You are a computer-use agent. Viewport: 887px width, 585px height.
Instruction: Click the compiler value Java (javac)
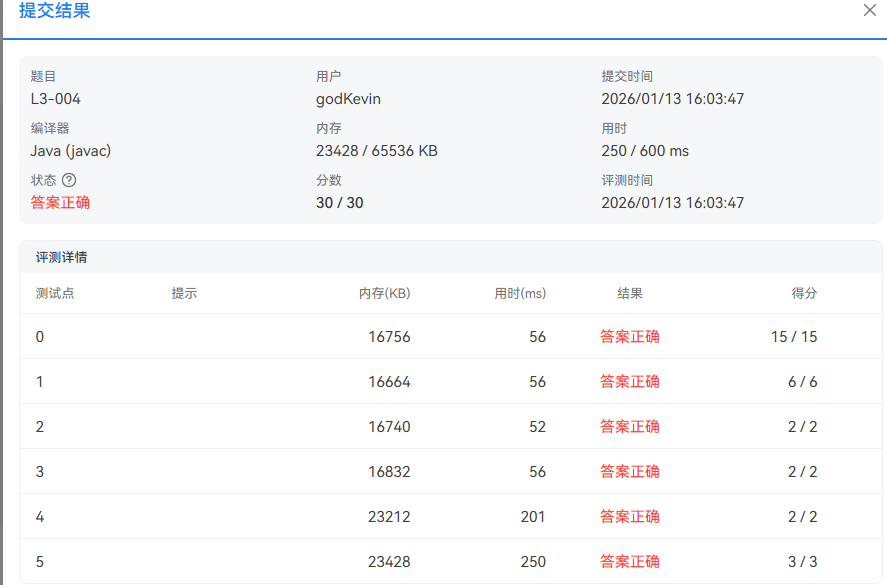pos(71,151)
